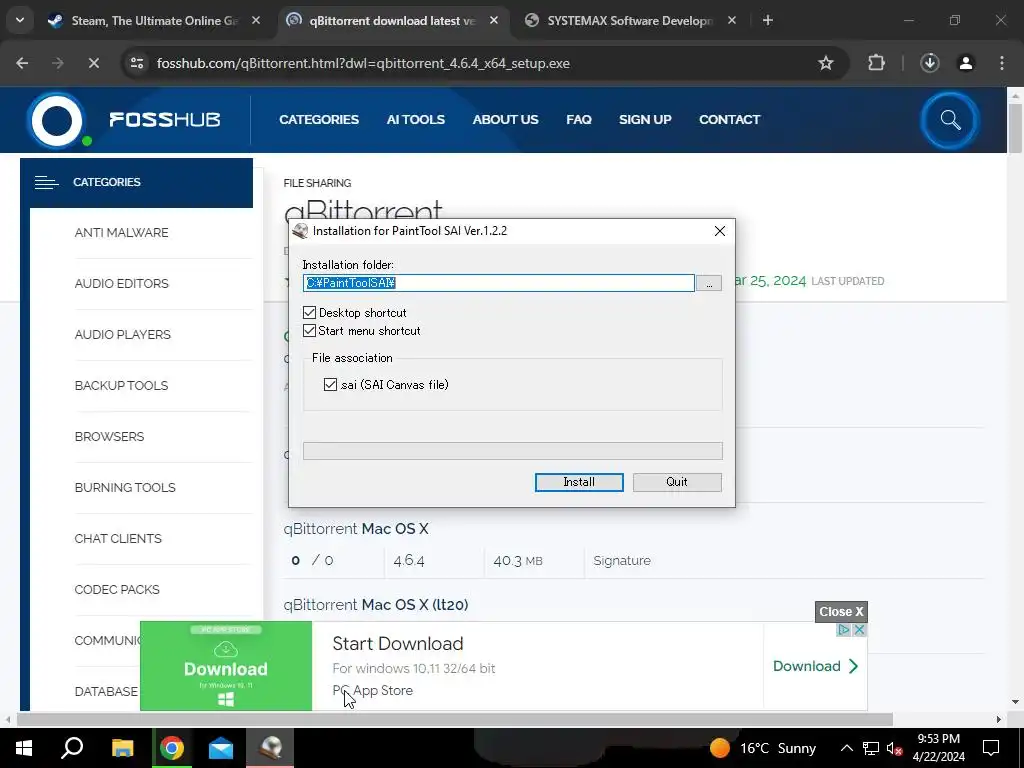Viewport: 1024px width, 768px height.
Task: Open the CONTACT menu item
Action: 729,120
